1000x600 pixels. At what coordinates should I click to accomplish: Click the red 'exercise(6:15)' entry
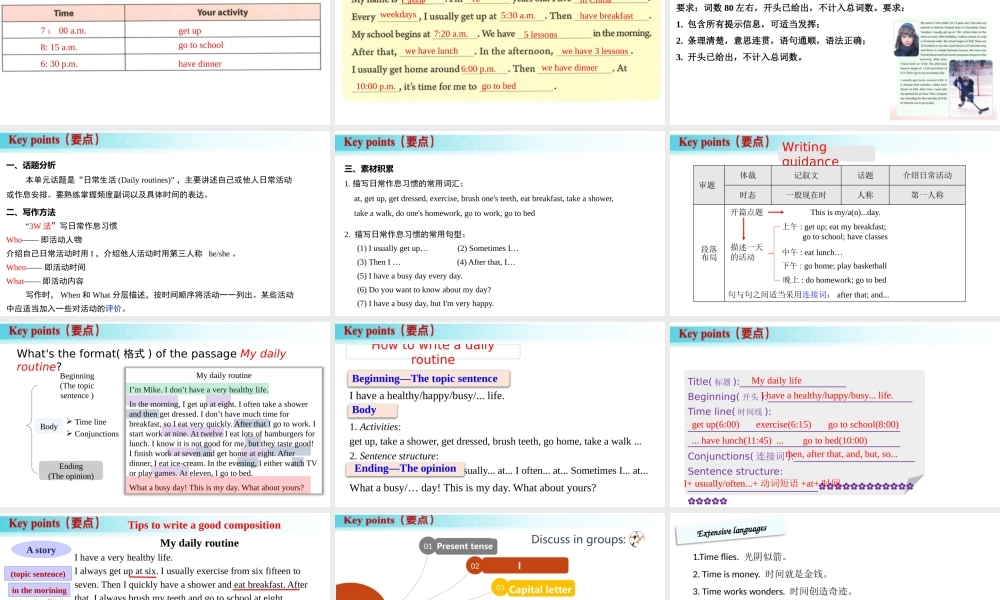pyautogui.click(x=783, y=425)
